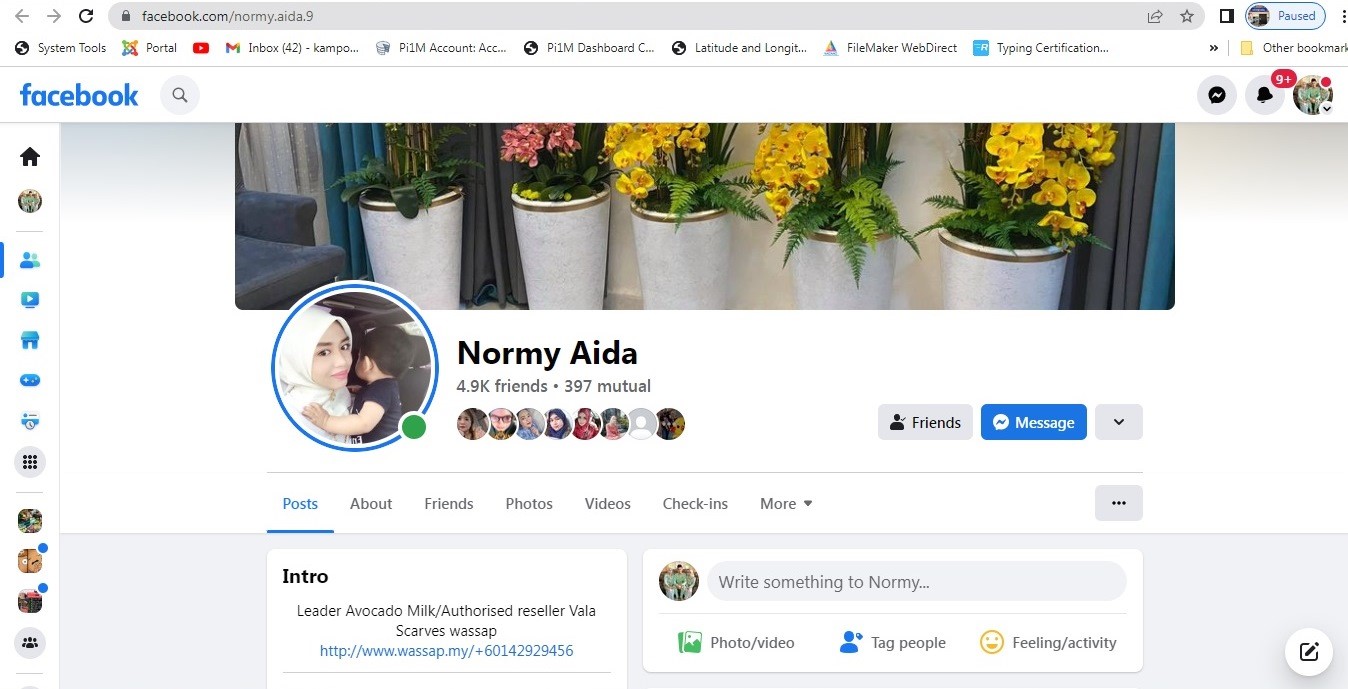This screenshot has height=689, width=1348.
Task: Open Gaming icon in left sidebar
Action: click(x=30, y=381)
